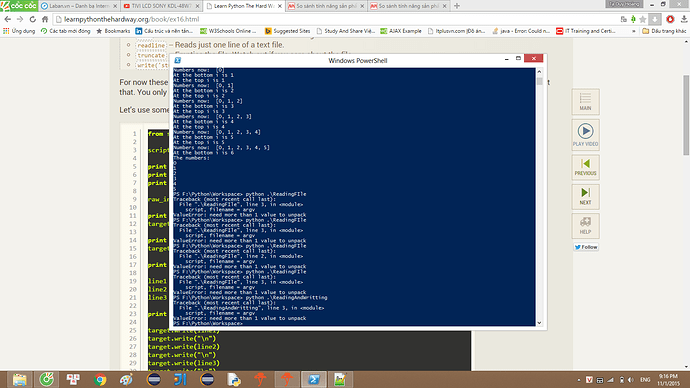Go to the PREVIOUS exercise
The image size is (690, 388).
[x=585, y=167]
